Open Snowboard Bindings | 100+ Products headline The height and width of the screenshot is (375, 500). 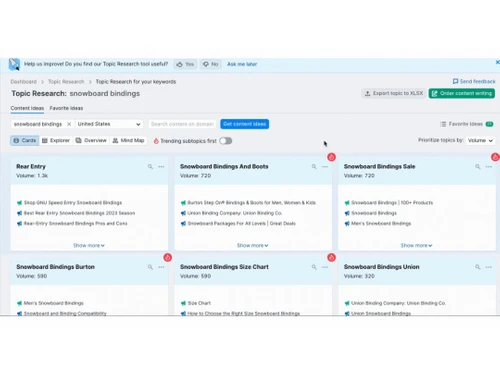point(392,203)
